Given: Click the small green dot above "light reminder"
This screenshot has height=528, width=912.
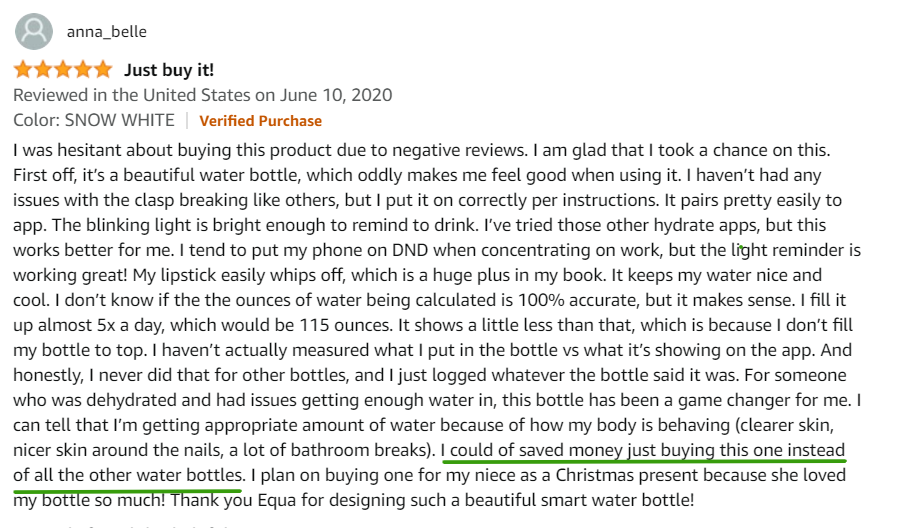Looking at the screenshot, I should (741, 247).
